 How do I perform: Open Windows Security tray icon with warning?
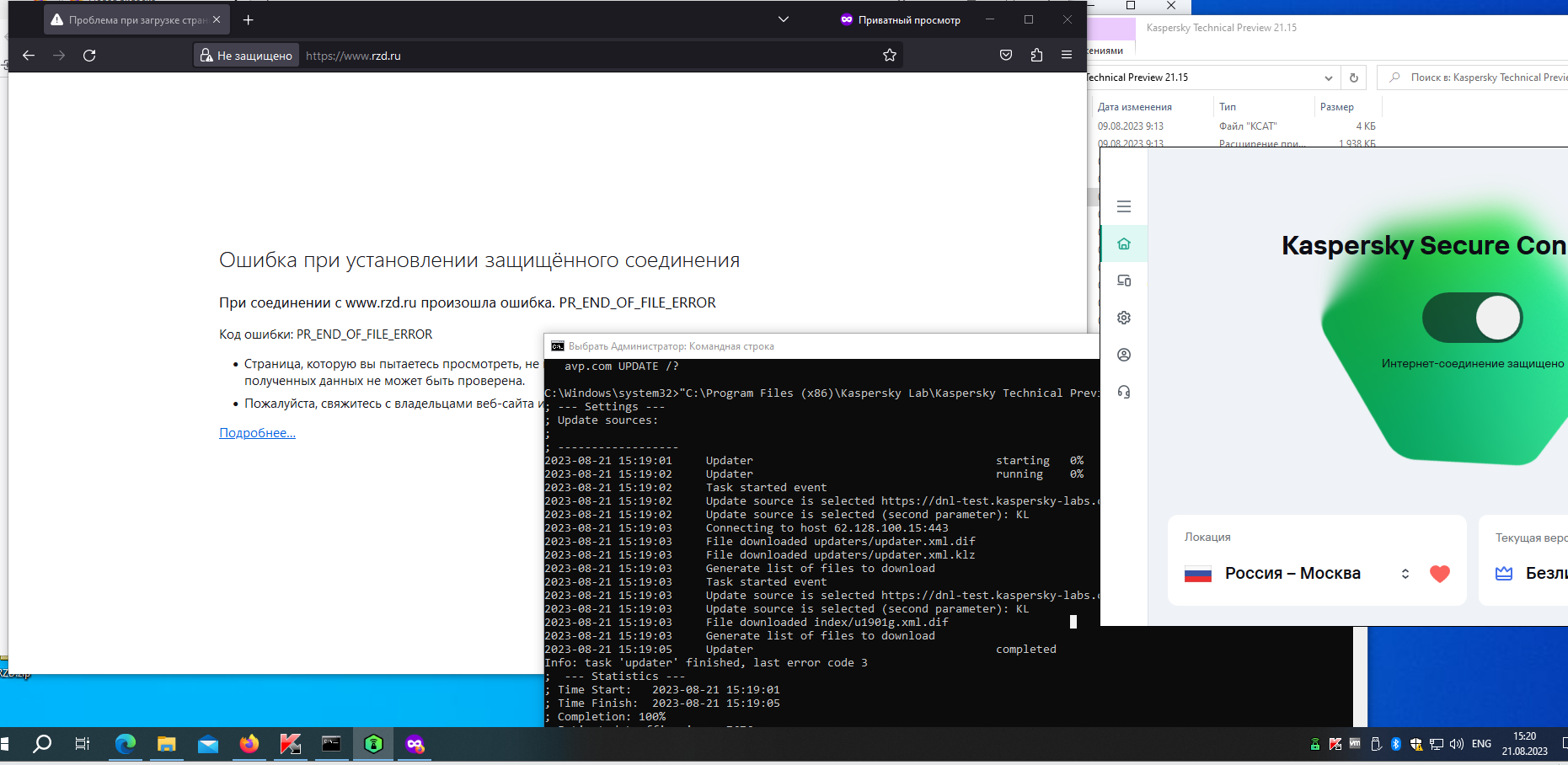coord(1416,744)
